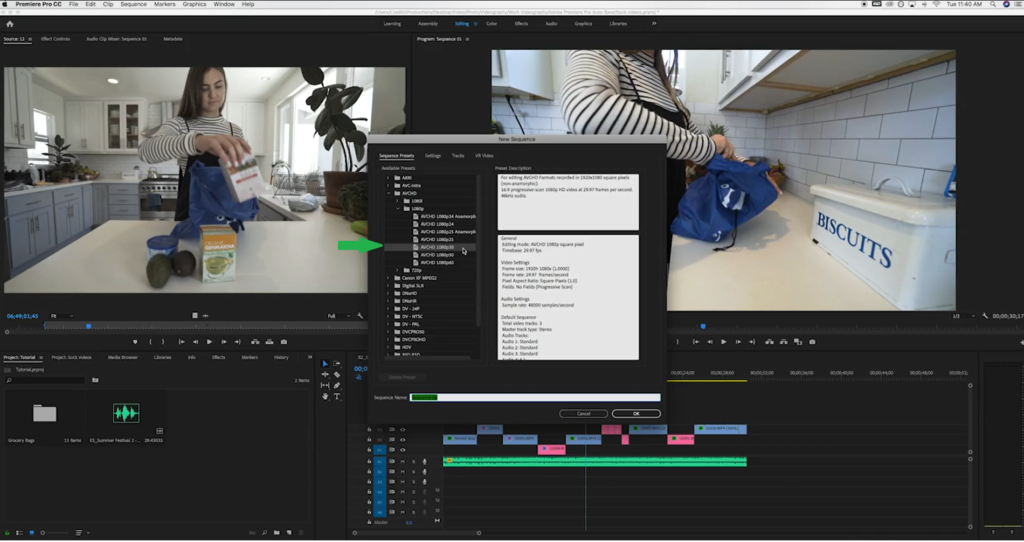Click the Insert button in Source monitor
This screenshot has height=542, width=1024.
coord(255,342)
